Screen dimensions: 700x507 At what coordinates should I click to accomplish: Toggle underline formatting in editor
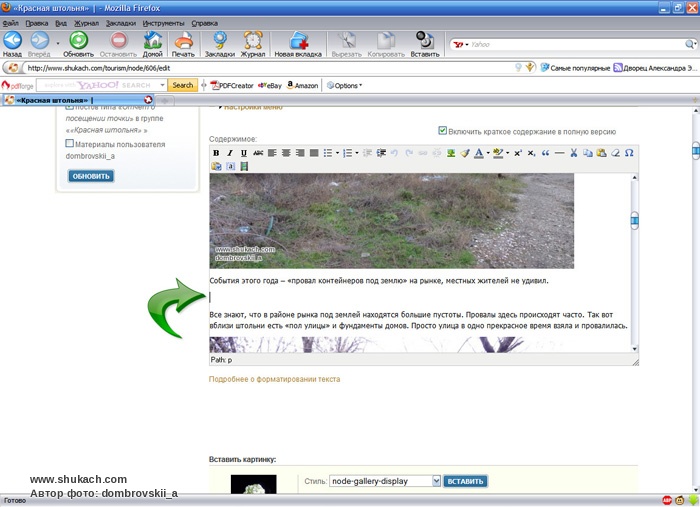[x=244, y=153]
